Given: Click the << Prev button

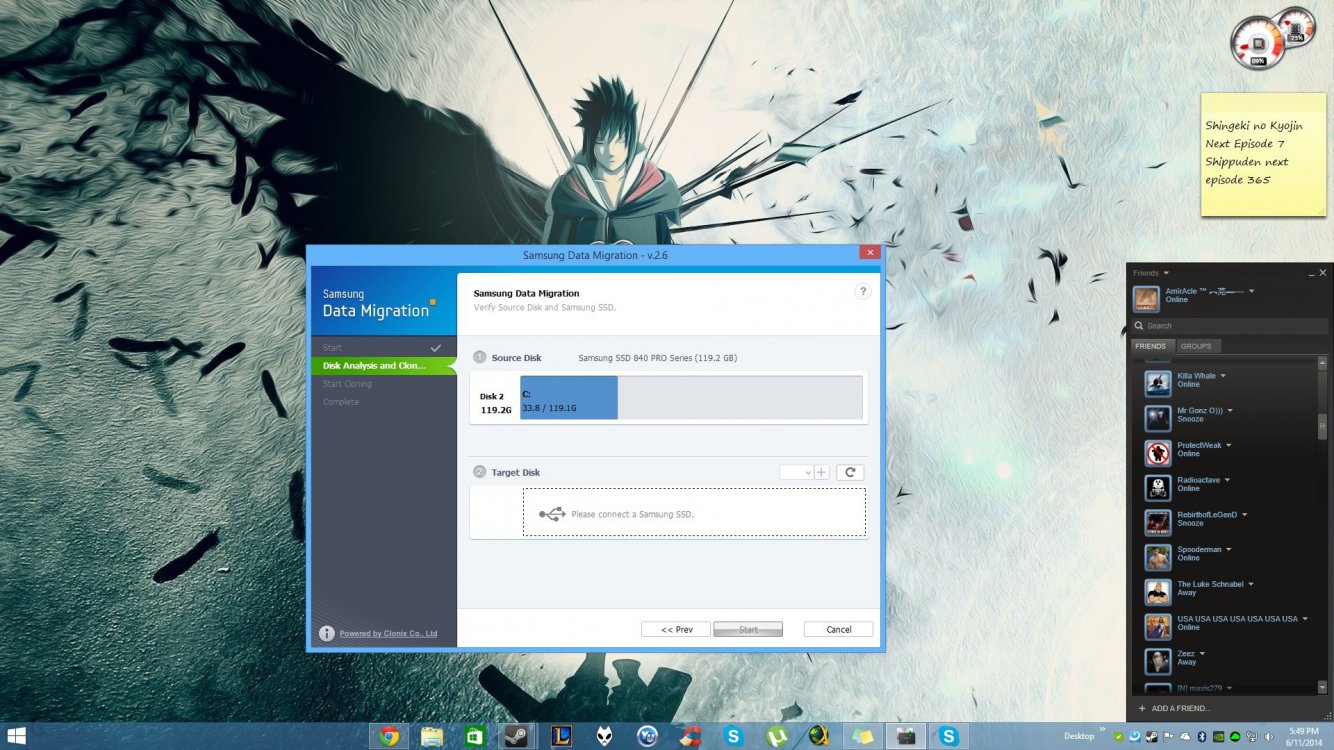Looking at the screenshot, I should [676, 629].
